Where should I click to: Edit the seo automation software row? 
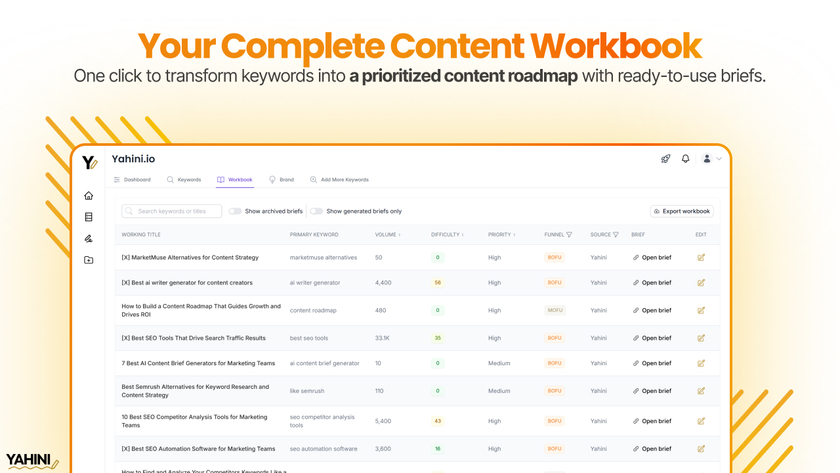coord(701,449)
